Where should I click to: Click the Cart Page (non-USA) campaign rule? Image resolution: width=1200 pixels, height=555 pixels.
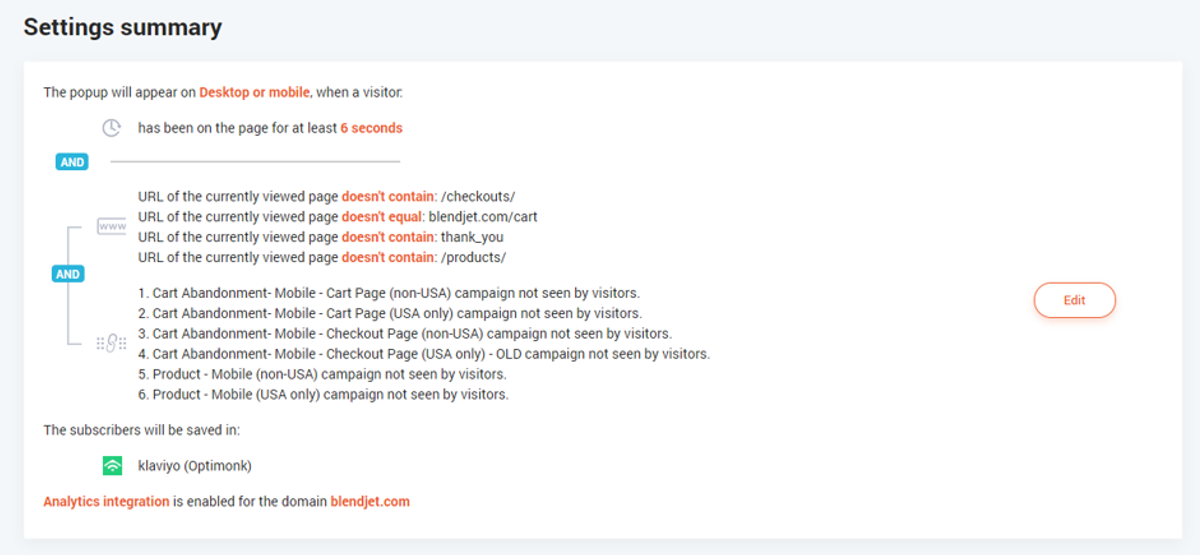pos(388,293)
